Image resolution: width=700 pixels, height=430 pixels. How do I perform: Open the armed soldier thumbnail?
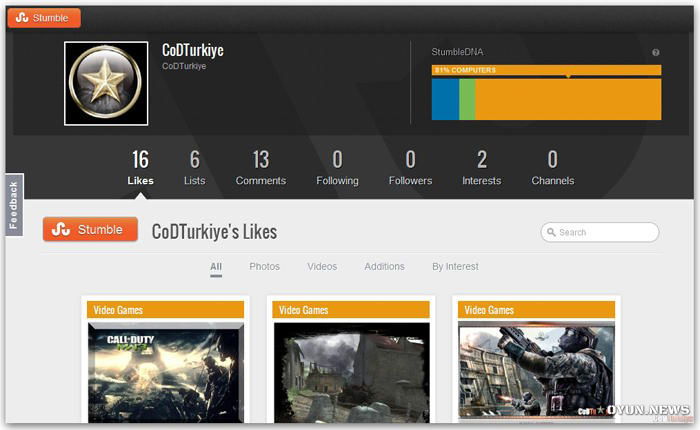pyautogui.click(x=537, y=370)
